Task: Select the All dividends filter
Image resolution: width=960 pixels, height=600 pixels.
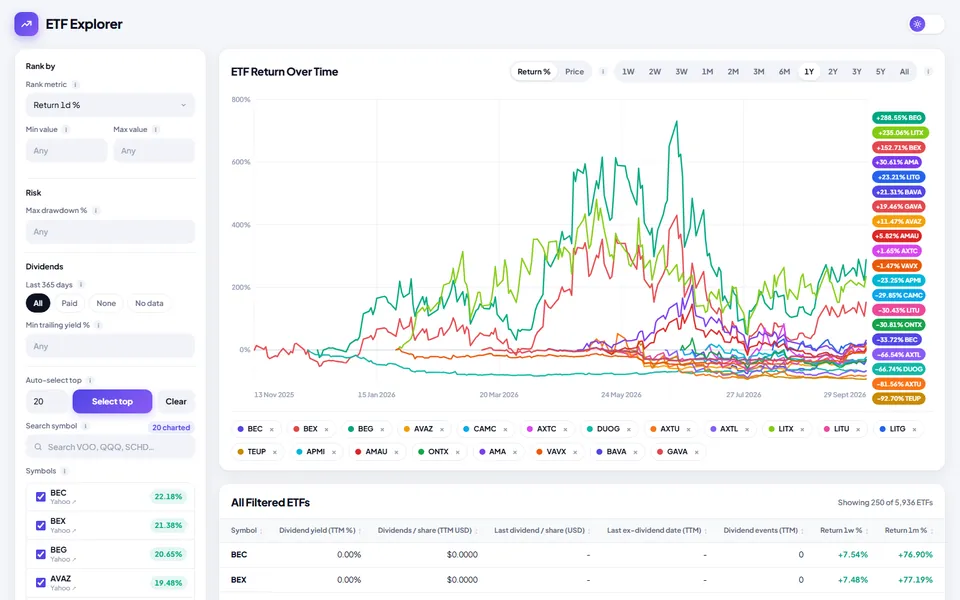Action: 38,303
